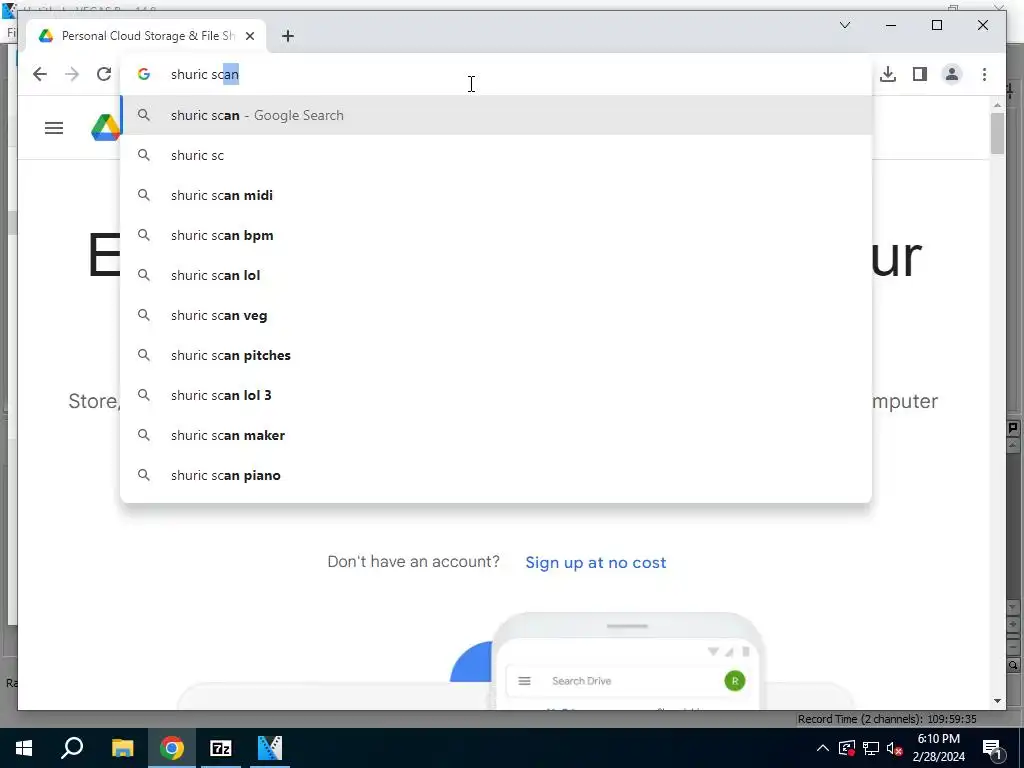Open the Windows Start menu
This screenshot has width=1024, height=768.
click(24, 748)
